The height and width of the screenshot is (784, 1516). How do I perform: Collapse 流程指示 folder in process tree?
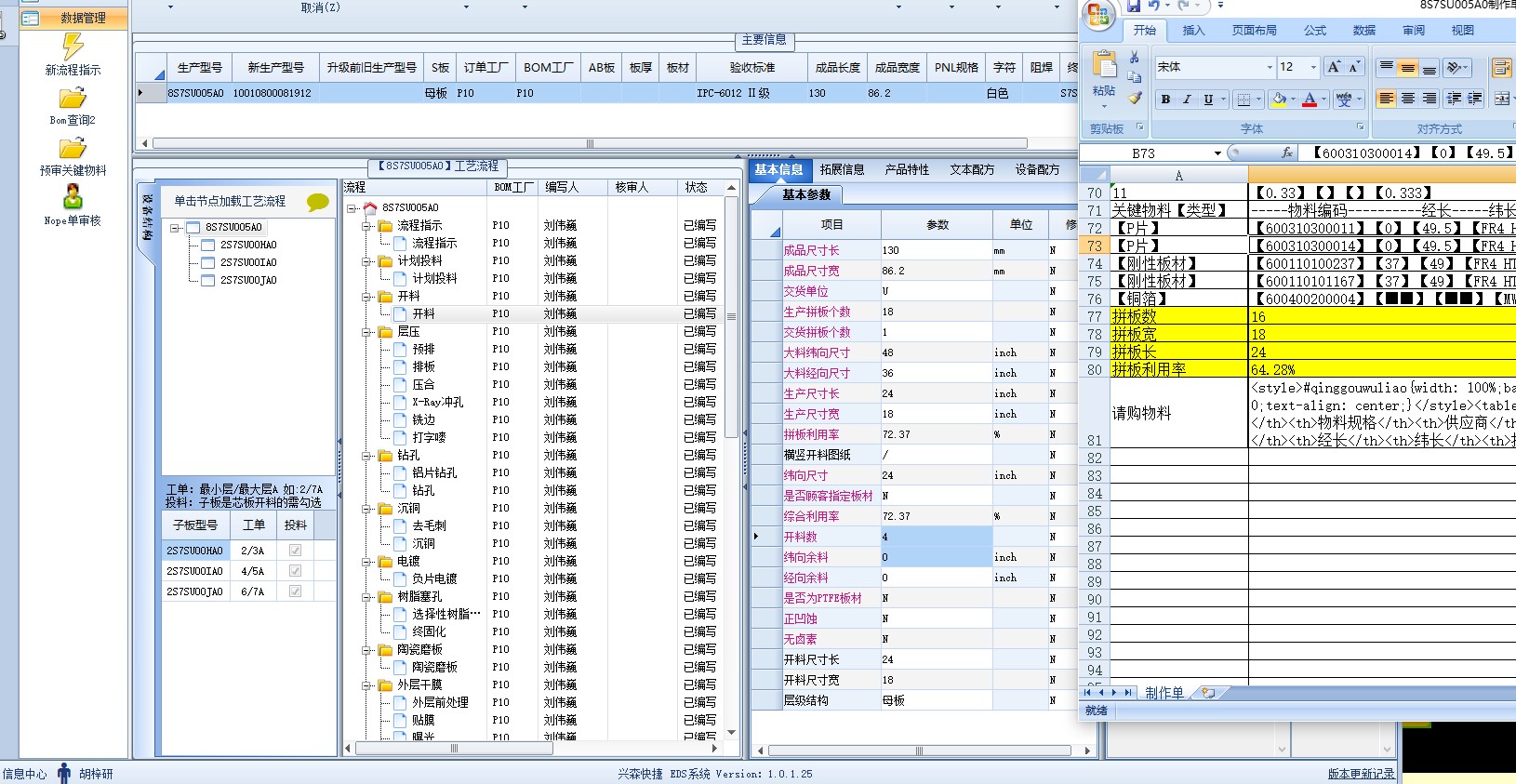(367, 226)
